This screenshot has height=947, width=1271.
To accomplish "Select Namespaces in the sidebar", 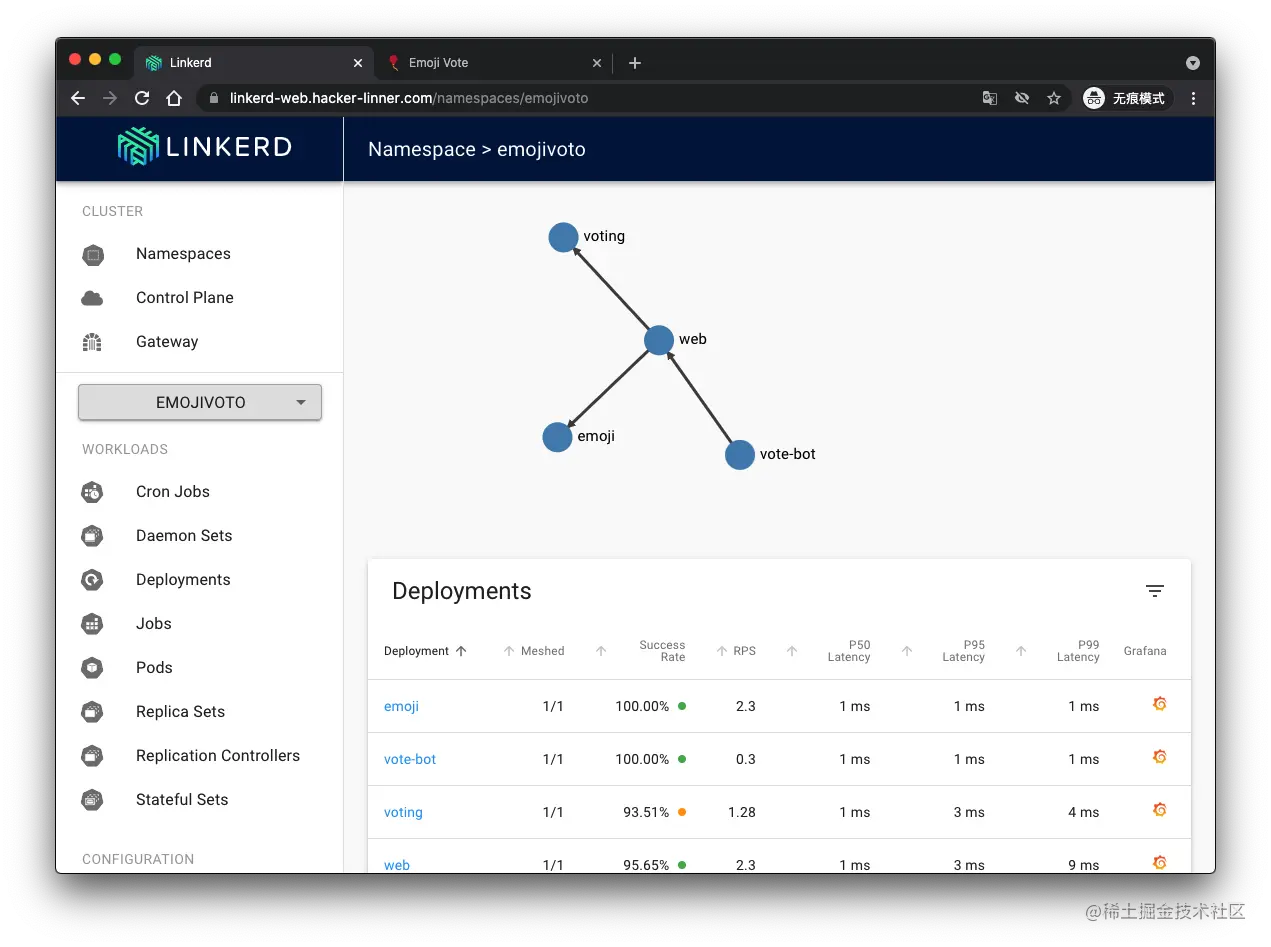I will pyautogui.click(x=183, y=254).
